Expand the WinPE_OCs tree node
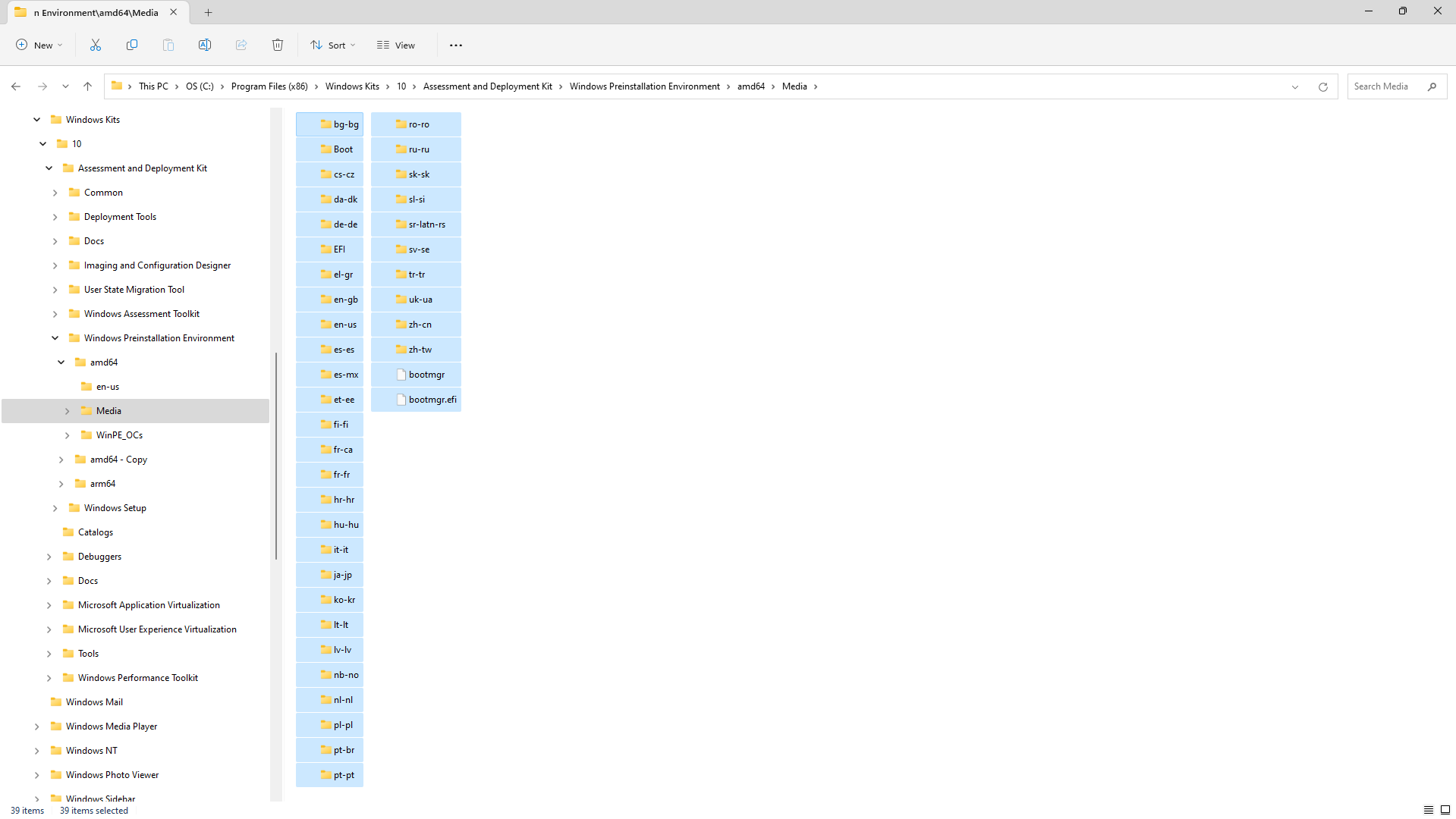 tap(68, 435)
